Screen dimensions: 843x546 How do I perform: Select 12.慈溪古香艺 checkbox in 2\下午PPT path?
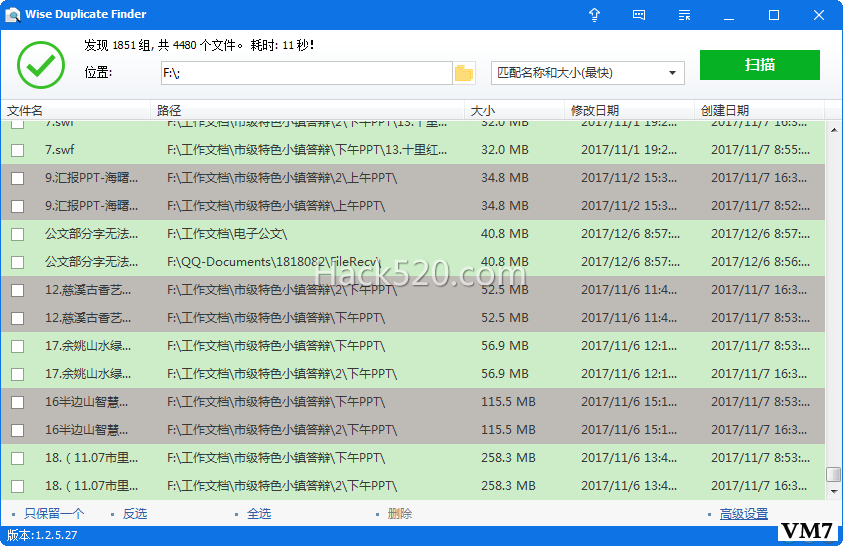[18, 290]
